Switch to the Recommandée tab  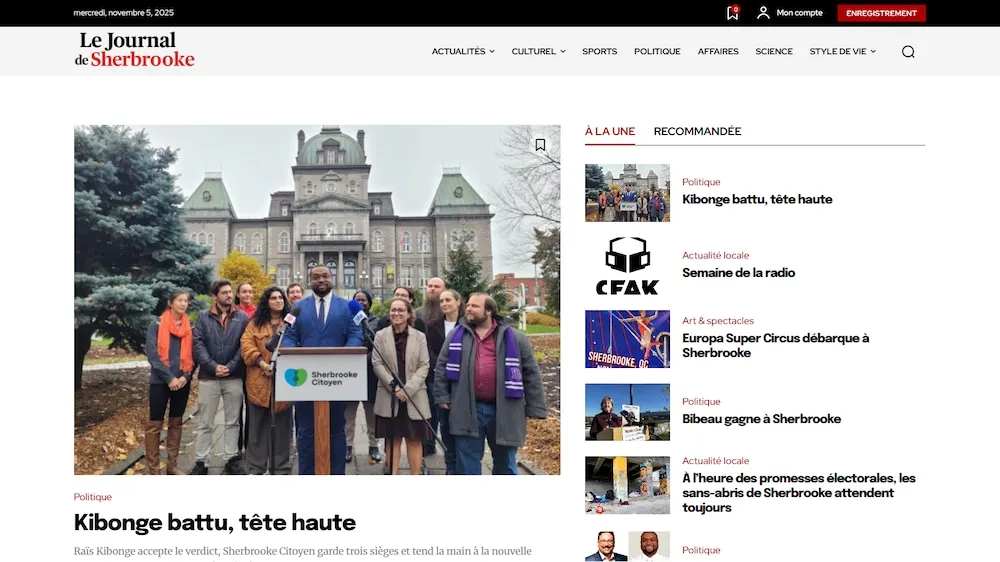(697, 131)
